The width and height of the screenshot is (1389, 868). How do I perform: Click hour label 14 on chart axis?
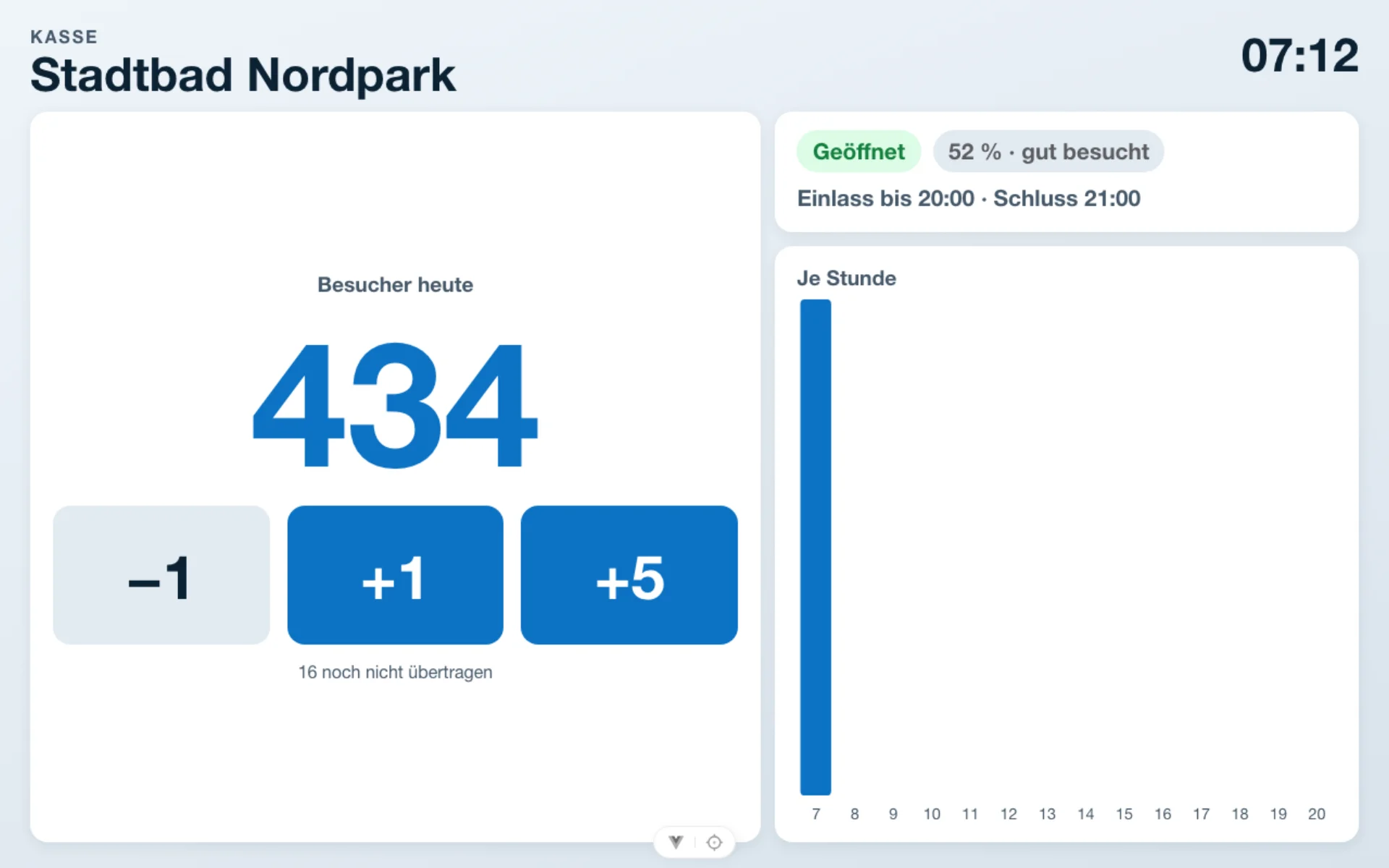click(x=1086, y=814)
